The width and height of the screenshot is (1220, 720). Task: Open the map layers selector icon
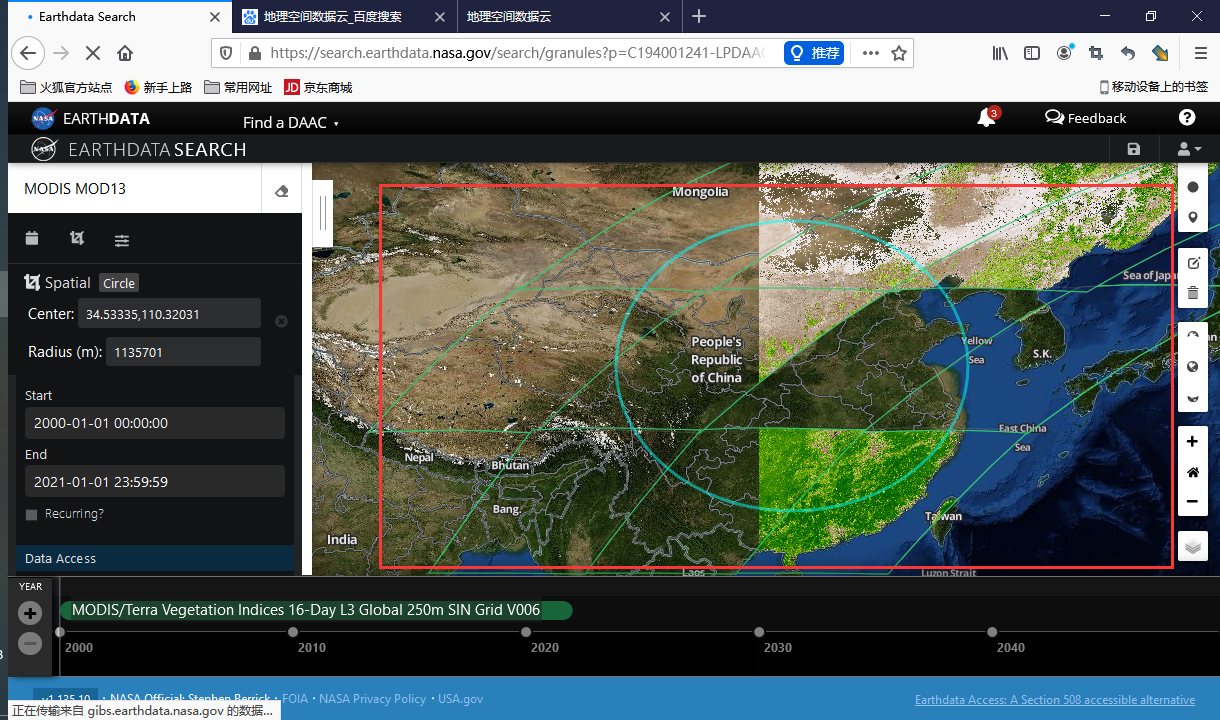coord(1192,546)
